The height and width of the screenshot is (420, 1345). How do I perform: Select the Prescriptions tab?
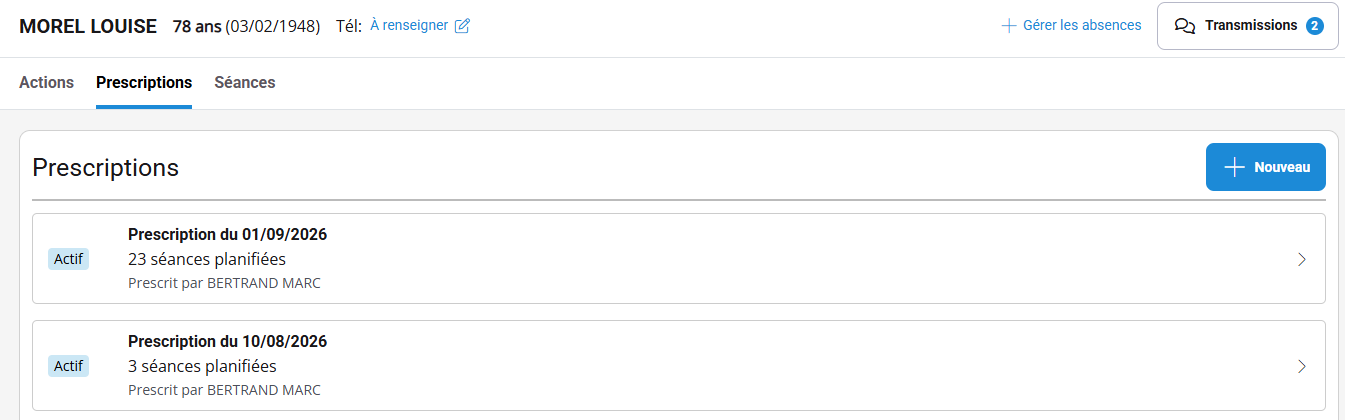tap(144, 82)
